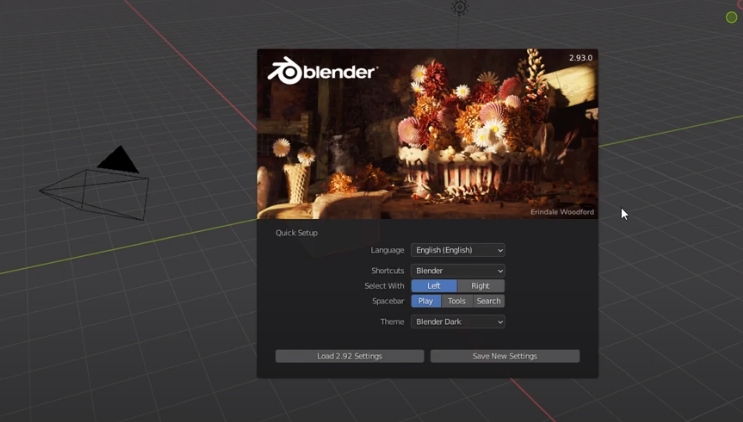Open the Language dropdown
Image resolution: width=743 pixels, height=422 pixels.
click(458, 250)
